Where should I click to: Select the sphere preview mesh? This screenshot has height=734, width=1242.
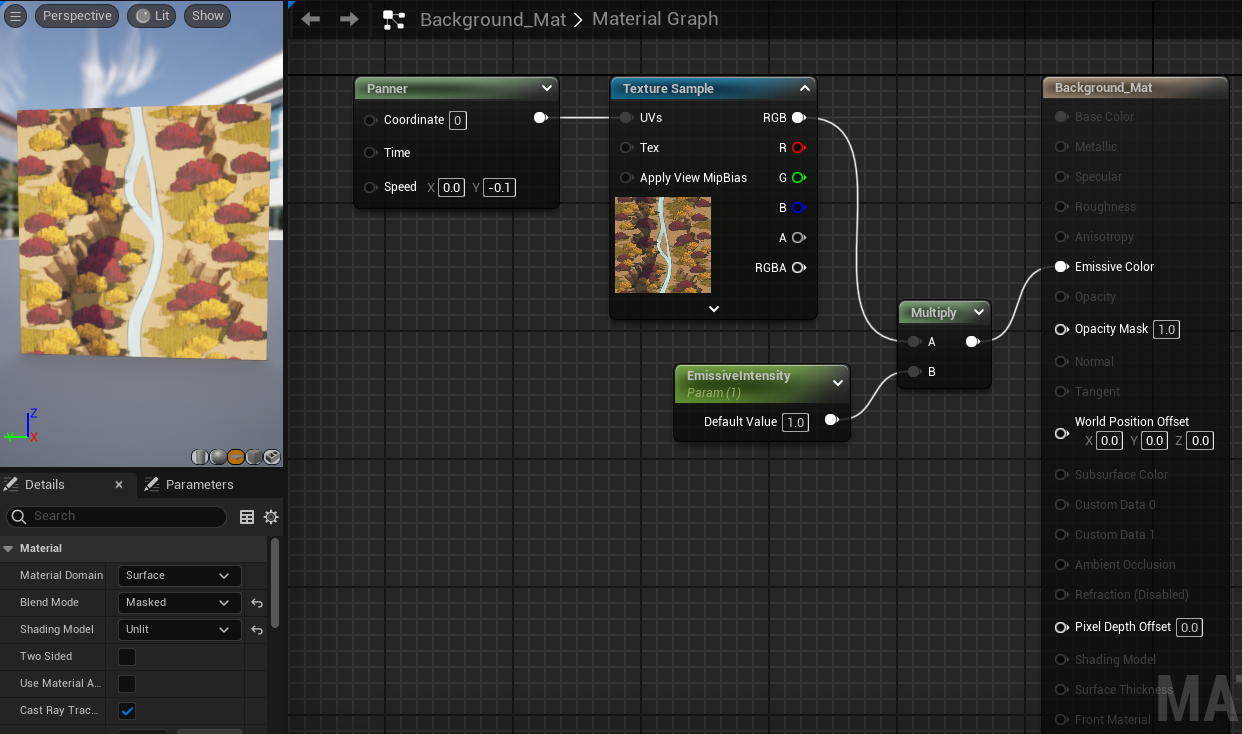(x=218, y=457)
